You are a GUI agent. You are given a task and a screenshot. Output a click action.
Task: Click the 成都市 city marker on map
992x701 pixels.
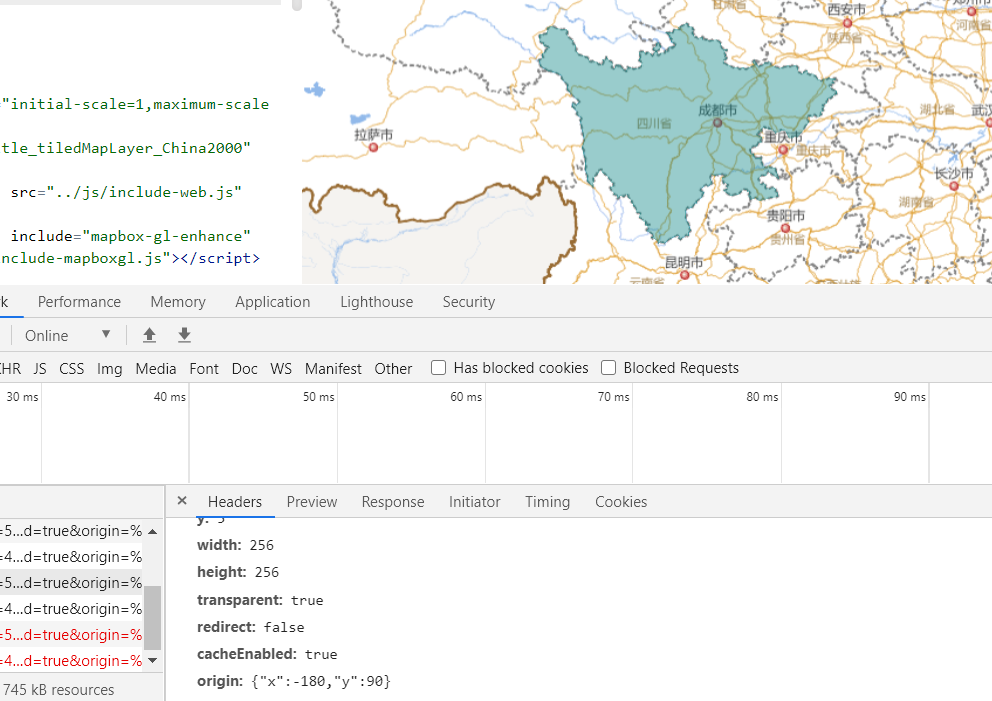(717, 123)
